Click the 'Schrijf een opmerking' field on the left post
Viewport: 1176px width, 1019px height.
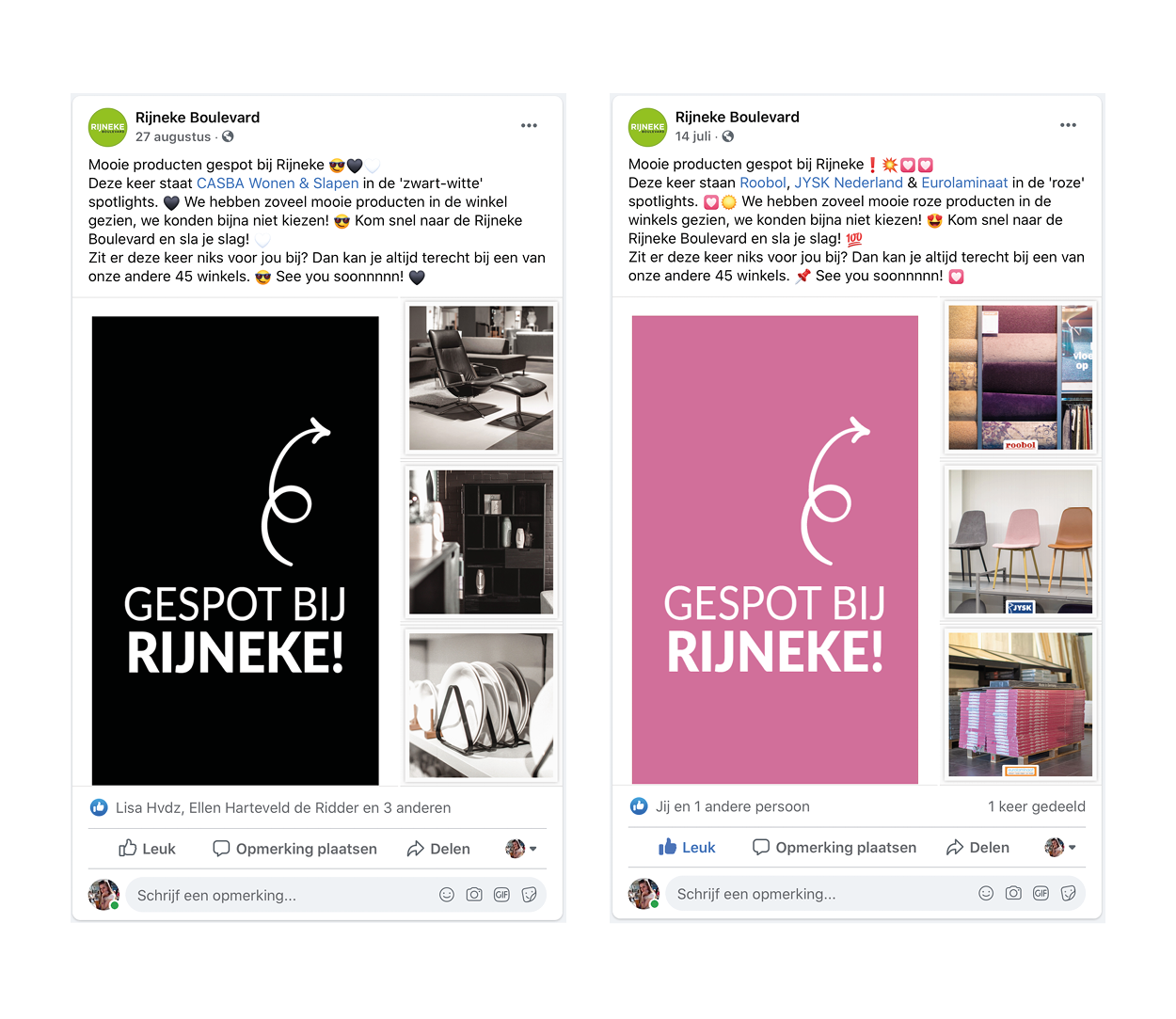pos(282,895)
